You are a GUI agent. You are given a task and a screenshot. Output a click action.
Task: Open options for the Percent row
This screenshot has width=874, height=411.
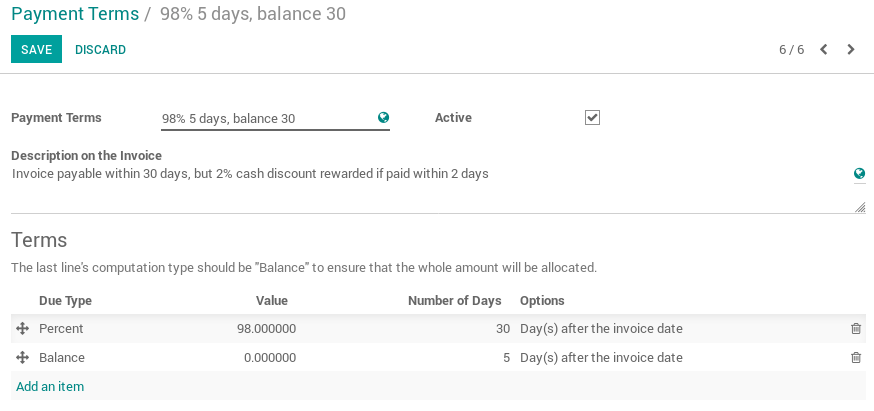(x=601, y=329)
